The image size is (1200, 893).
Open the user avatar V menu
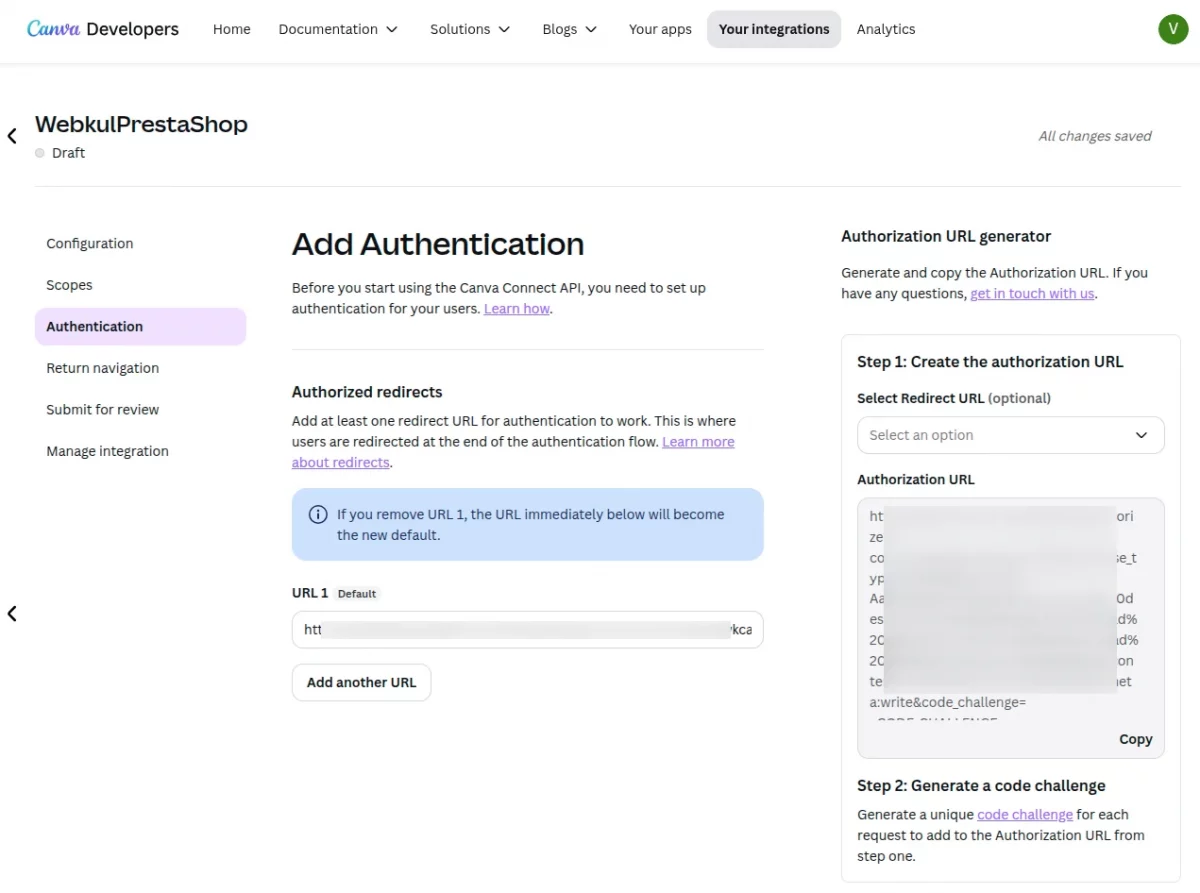click(x=1173, y=29)
